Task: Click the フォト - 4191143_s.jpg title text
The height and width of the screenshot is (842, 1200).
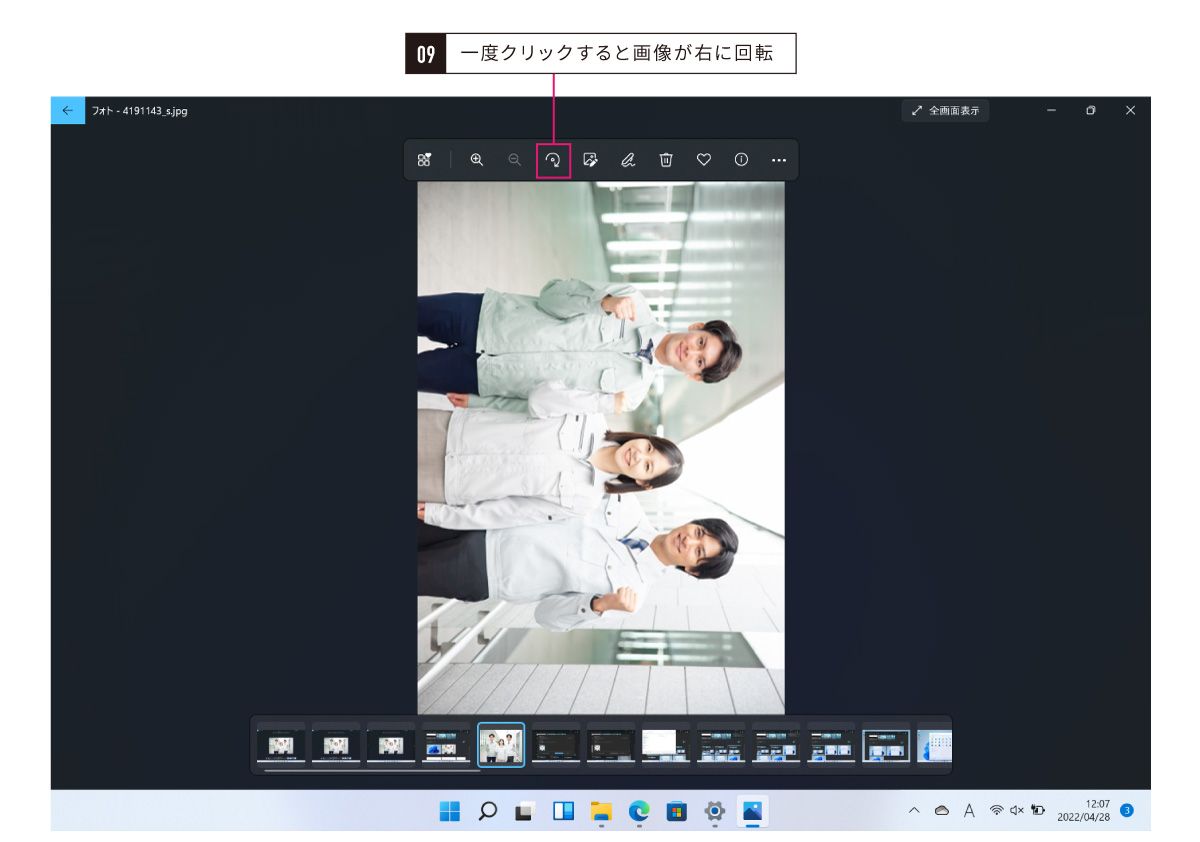Action: pyautogui.click(x=139, y=111)
